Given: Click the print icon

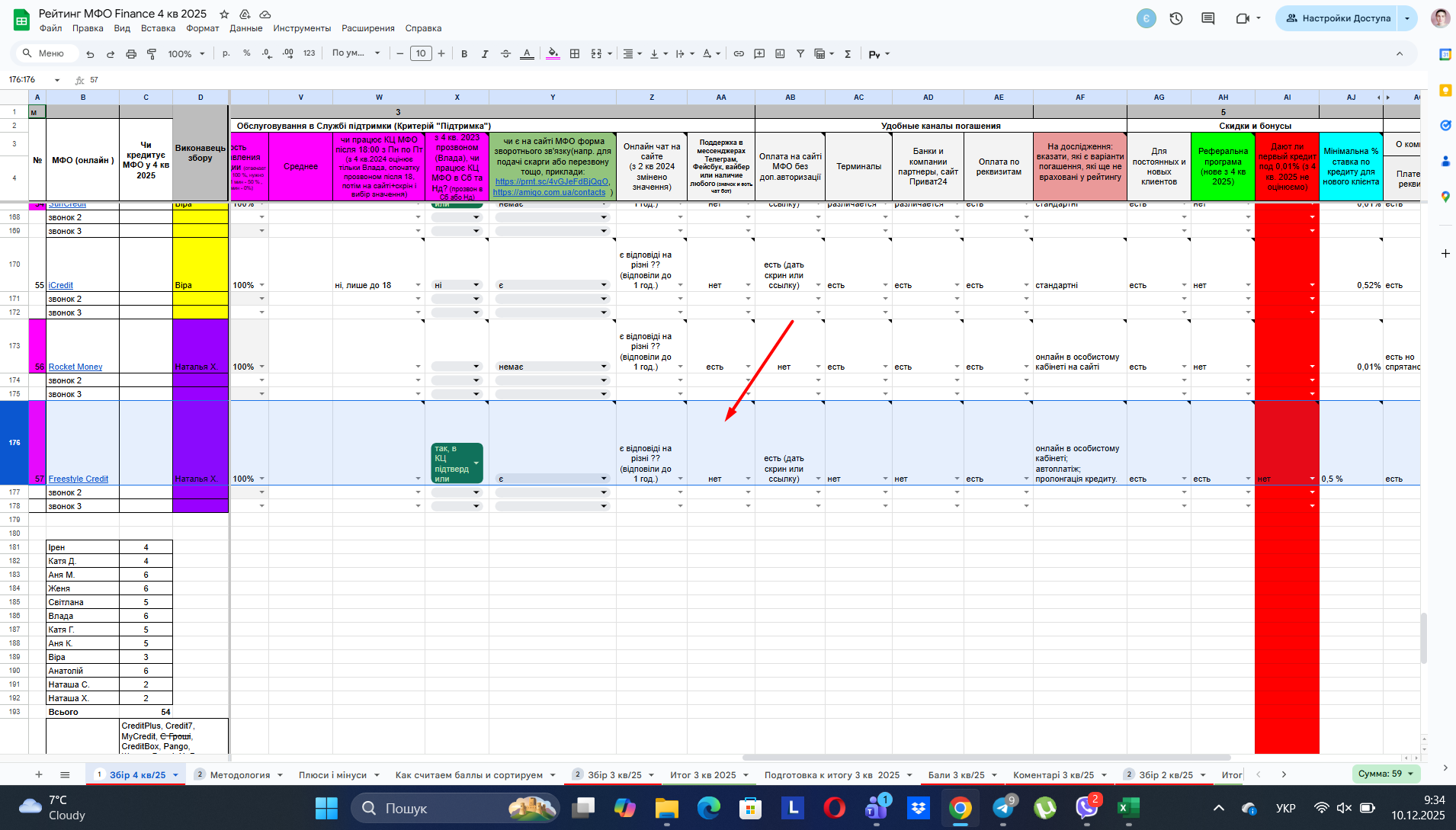Looking at the screenshot, I should click(131, 54).
